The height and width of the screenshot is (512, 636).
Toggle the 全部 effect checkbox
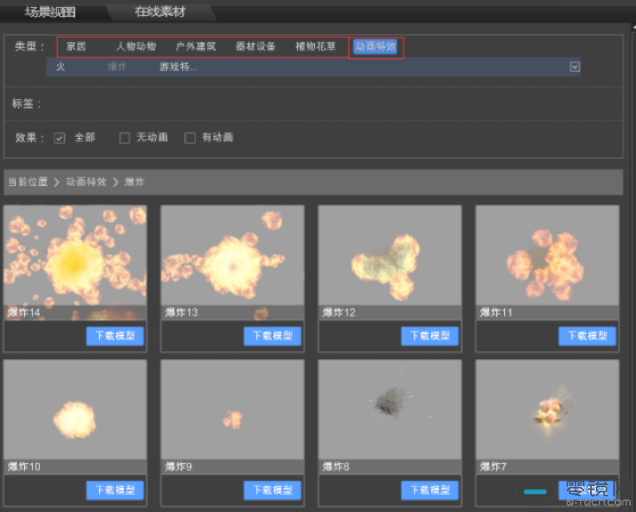[x=60, y=138]
